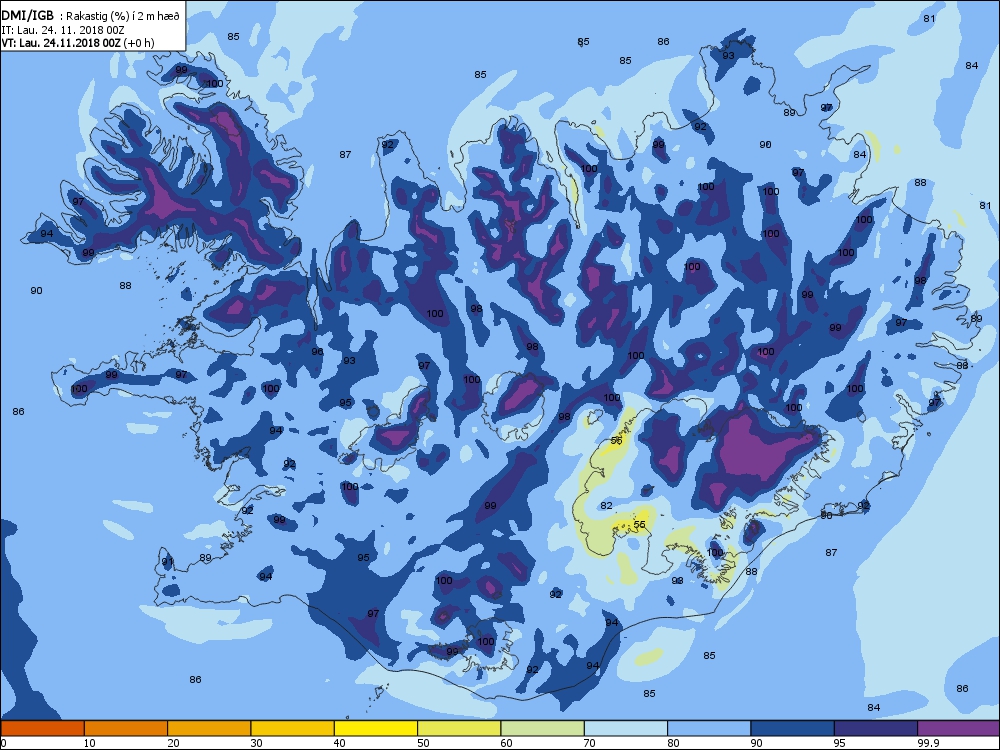1000x750 pixels.
Task: Click the very light blue 70–80 legend swatch
Action: tap(626, 728)
